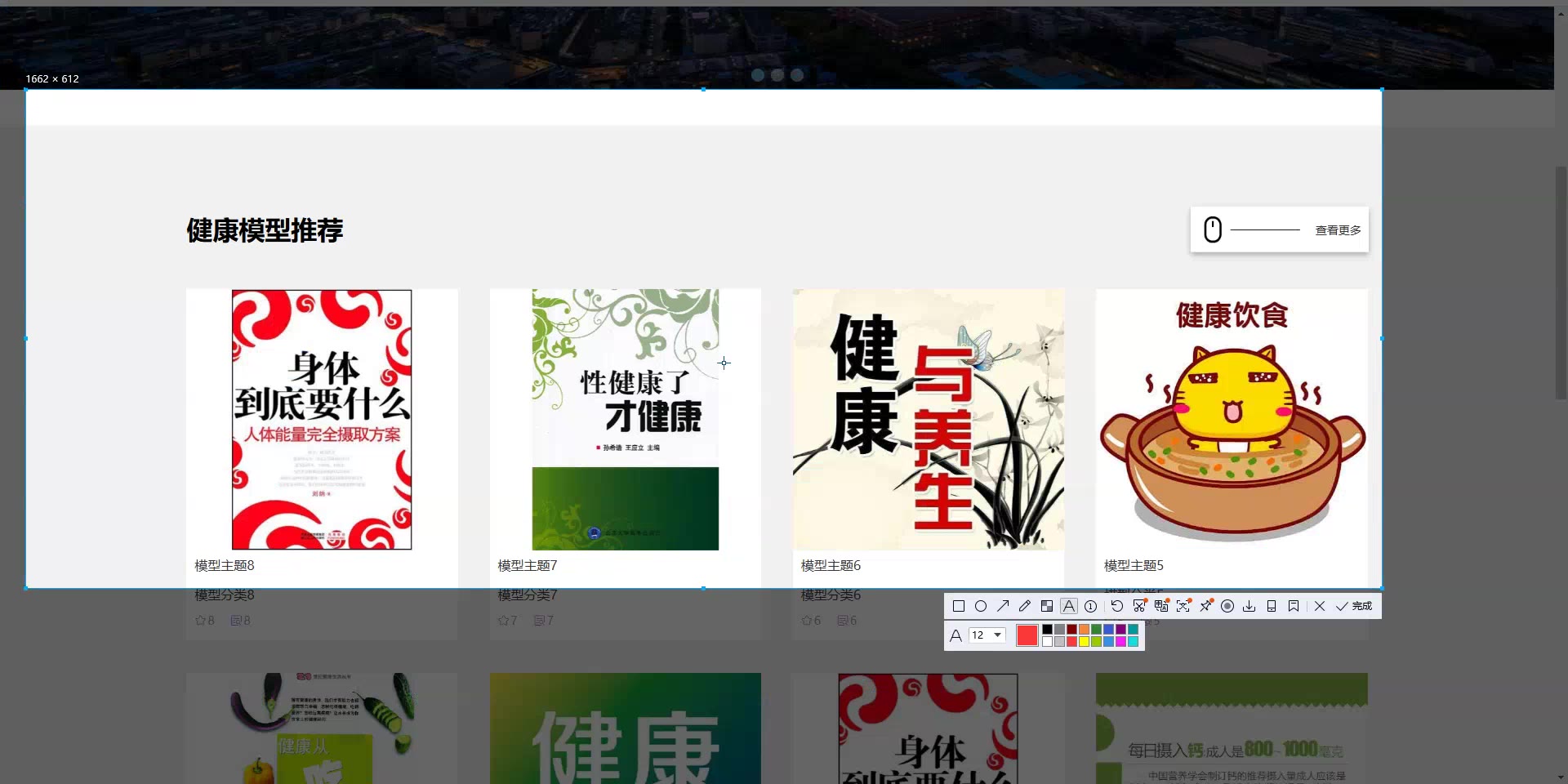The width and height of the screenshot is (1568, 784).
Task: Click 完成 to finish the screenshot
Action: click(x=1354, y=606)
